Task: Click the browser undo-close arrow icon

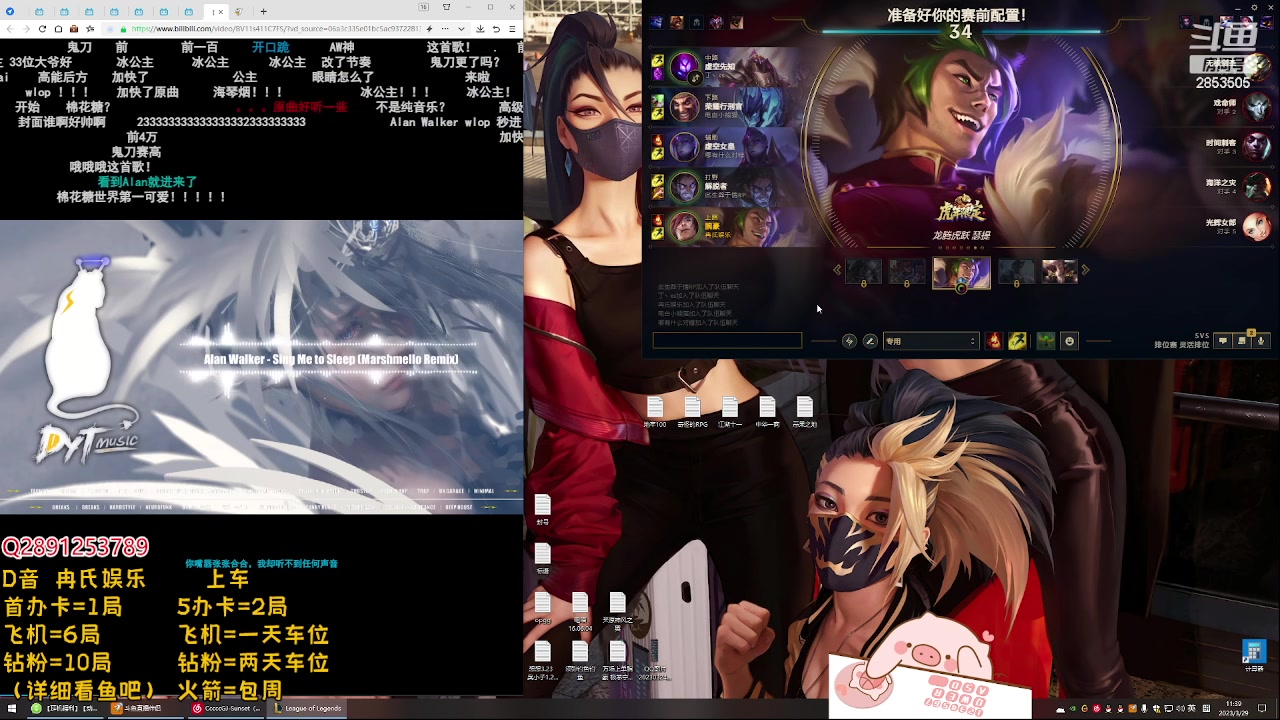Action: click(x=496, y=29)
